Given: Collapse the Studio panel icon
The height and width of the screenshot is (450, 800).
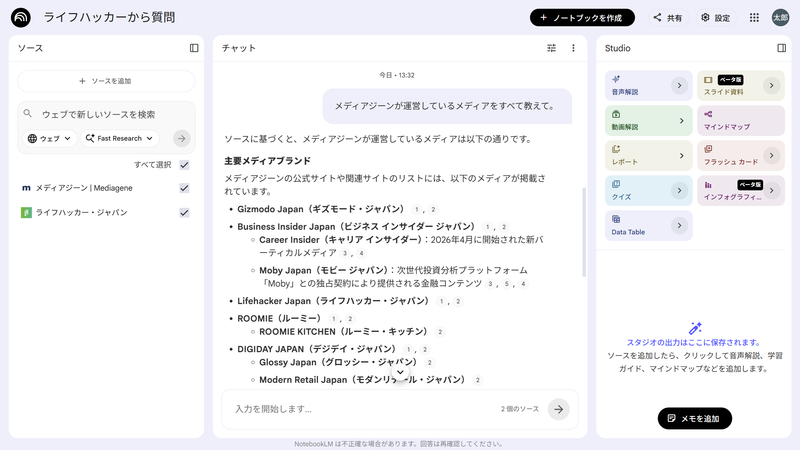Looking at the screenshot, I should tap(781, 48).
